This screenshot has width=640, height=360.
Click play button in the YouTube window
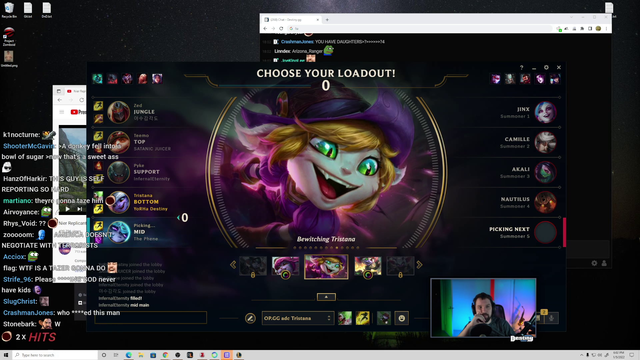pos(67,209)
